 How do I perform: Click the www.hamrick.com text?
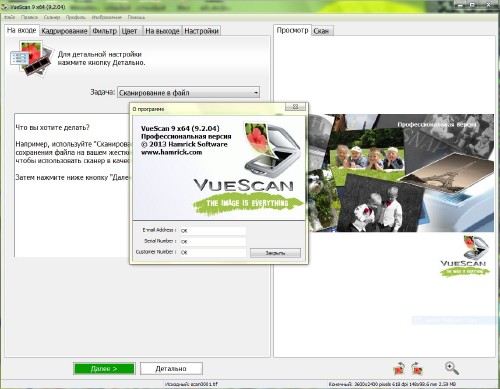(171, 152)
